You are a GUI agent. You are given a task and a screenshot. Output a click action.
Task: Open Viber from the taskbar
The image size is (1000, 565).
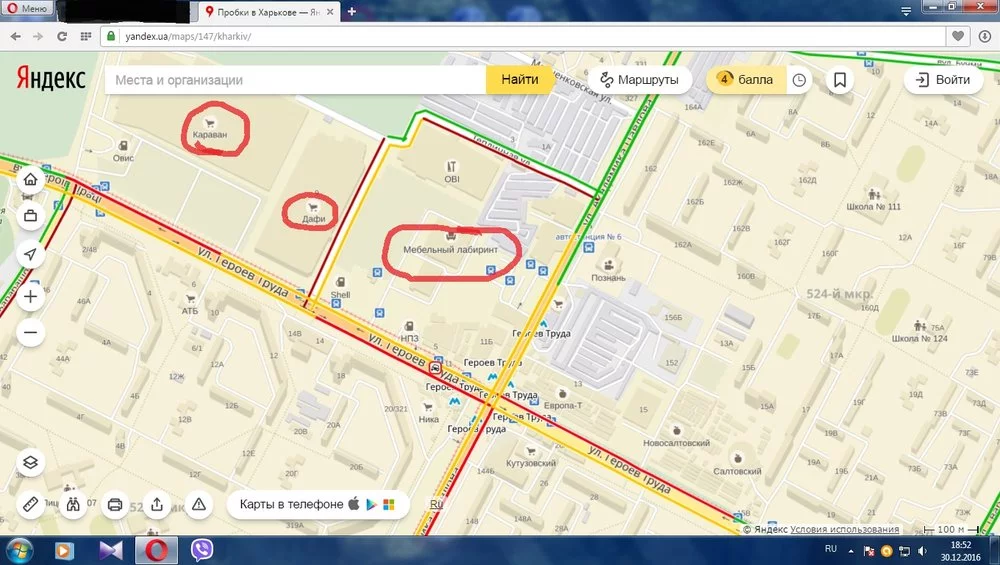pos(202,550)
